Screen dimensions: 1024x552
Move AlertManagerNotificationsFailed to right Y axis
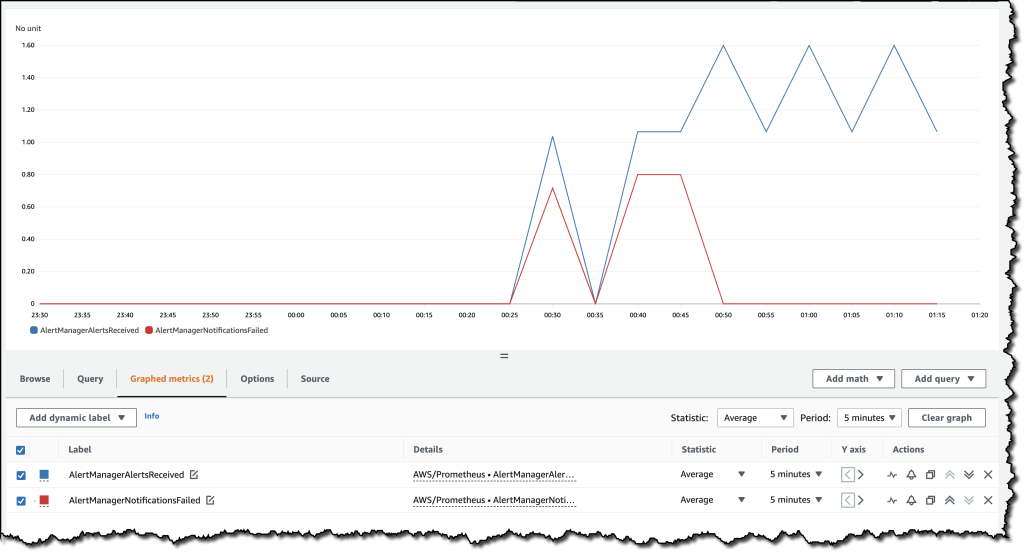point(861,500)
